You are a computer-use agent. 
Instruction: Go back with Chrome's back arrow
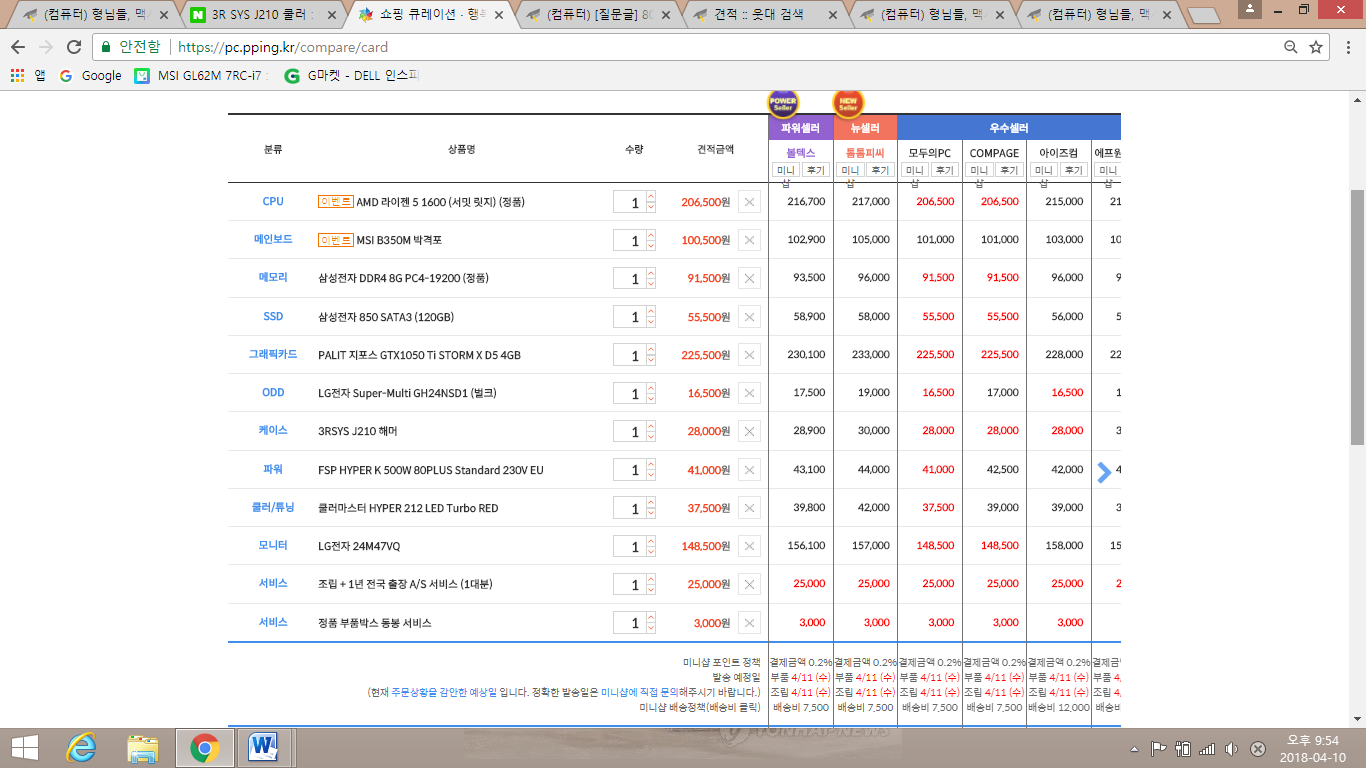[x=18, y=47]
